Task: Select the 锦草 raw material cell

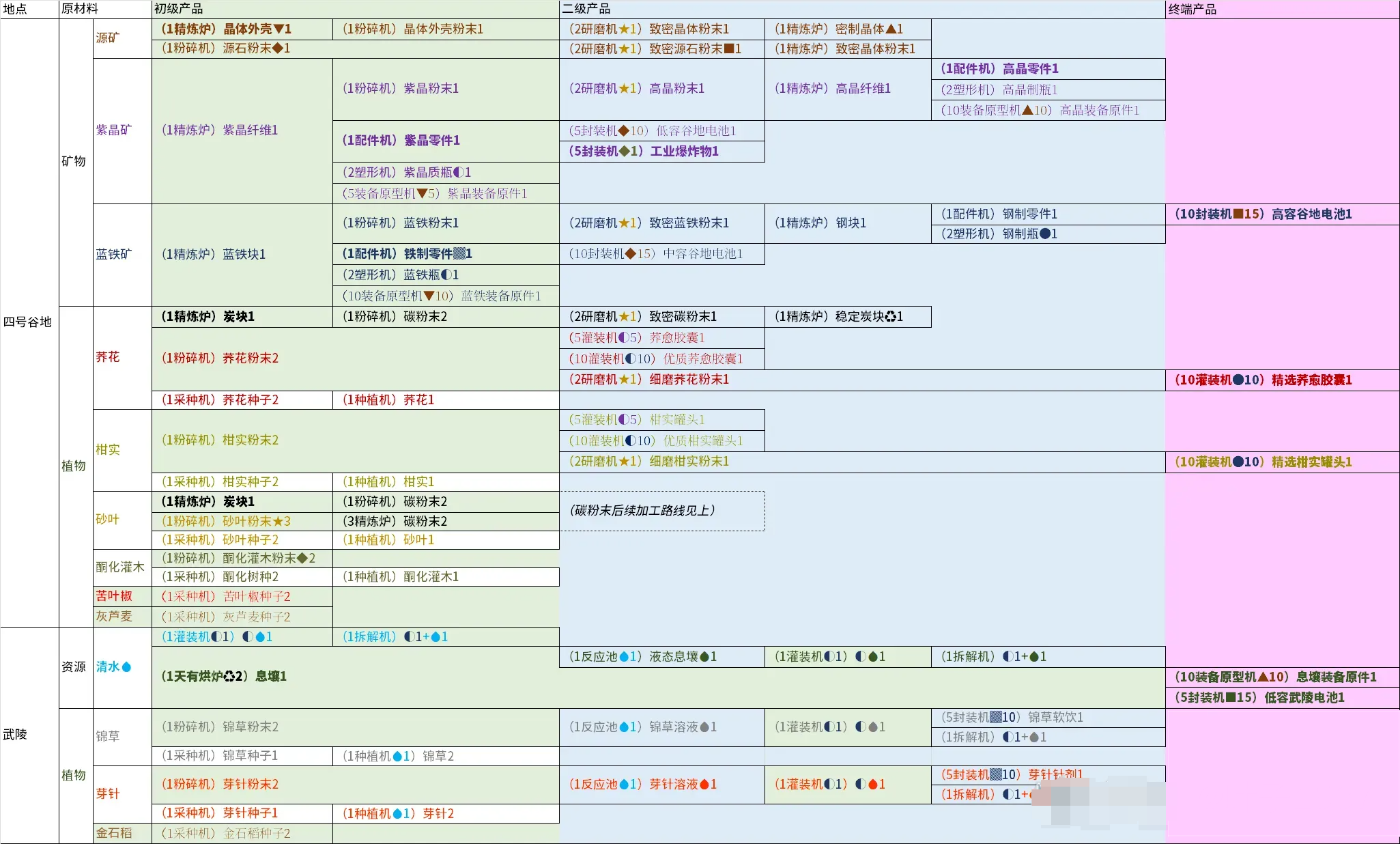Action: (122, 737)
